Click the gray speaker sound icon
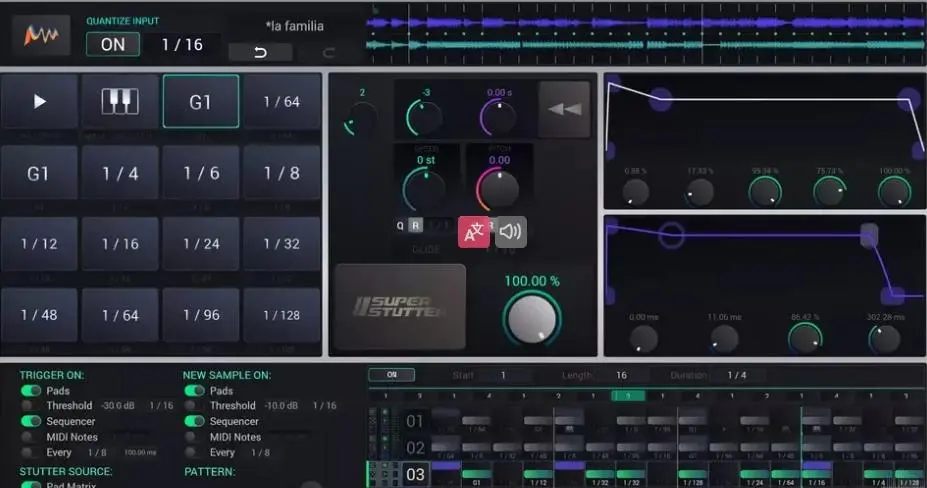Viewport: 927px width, 488px height. (510, 232)
